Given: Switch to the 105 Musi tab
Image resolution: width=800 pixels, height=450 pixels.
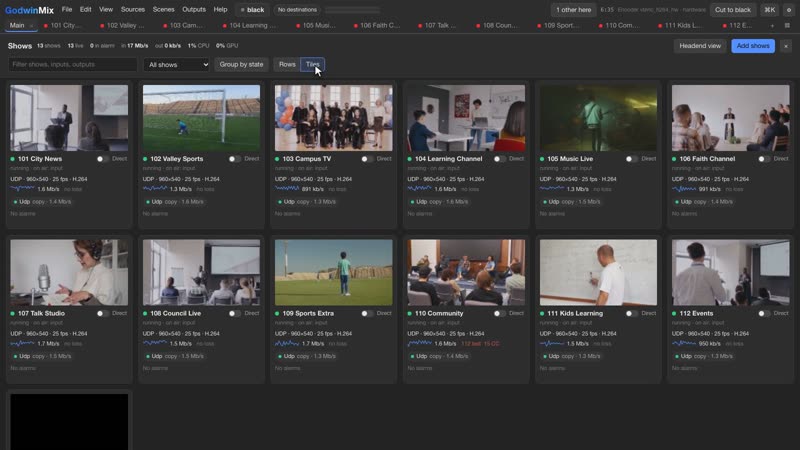Looking at the screenshot, I should (x=316, y=26).
